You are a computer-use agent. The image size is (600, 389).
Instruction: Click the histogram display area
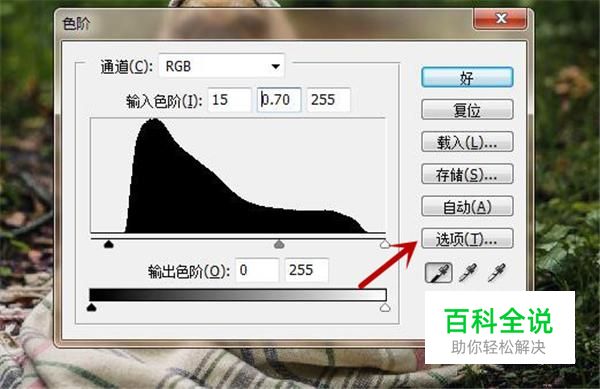click(238, 176)
